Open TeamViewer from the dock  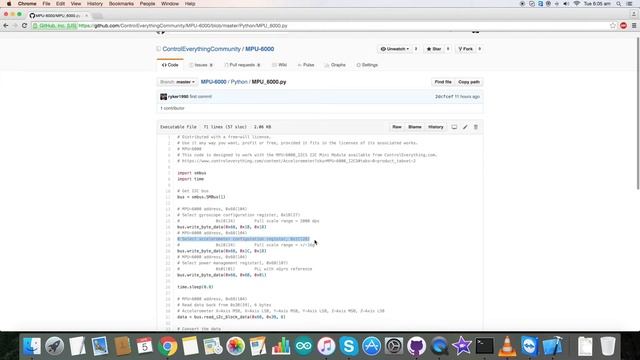point(530,346)
